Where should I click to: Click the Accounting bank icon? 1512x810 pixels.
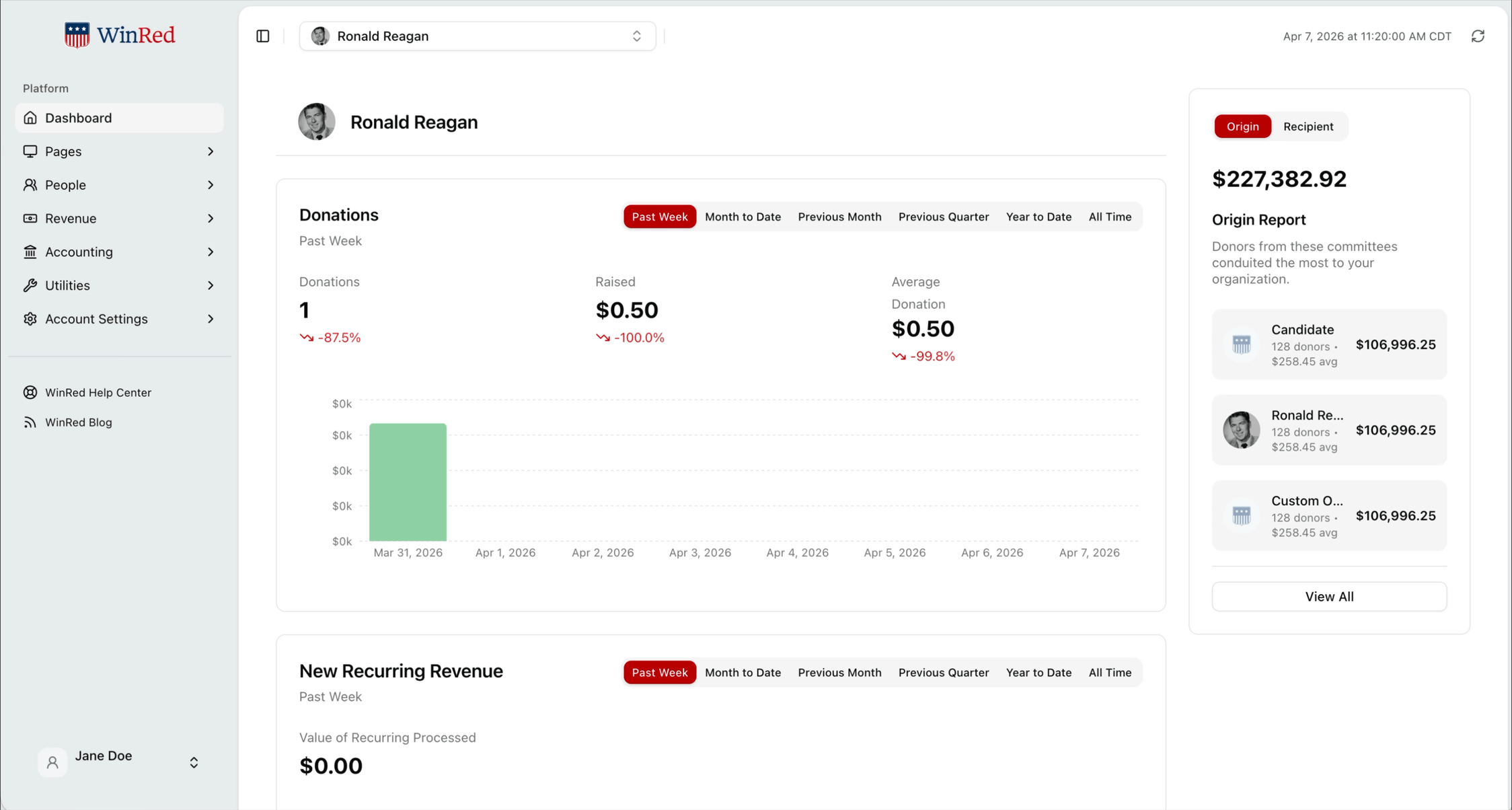30,252
